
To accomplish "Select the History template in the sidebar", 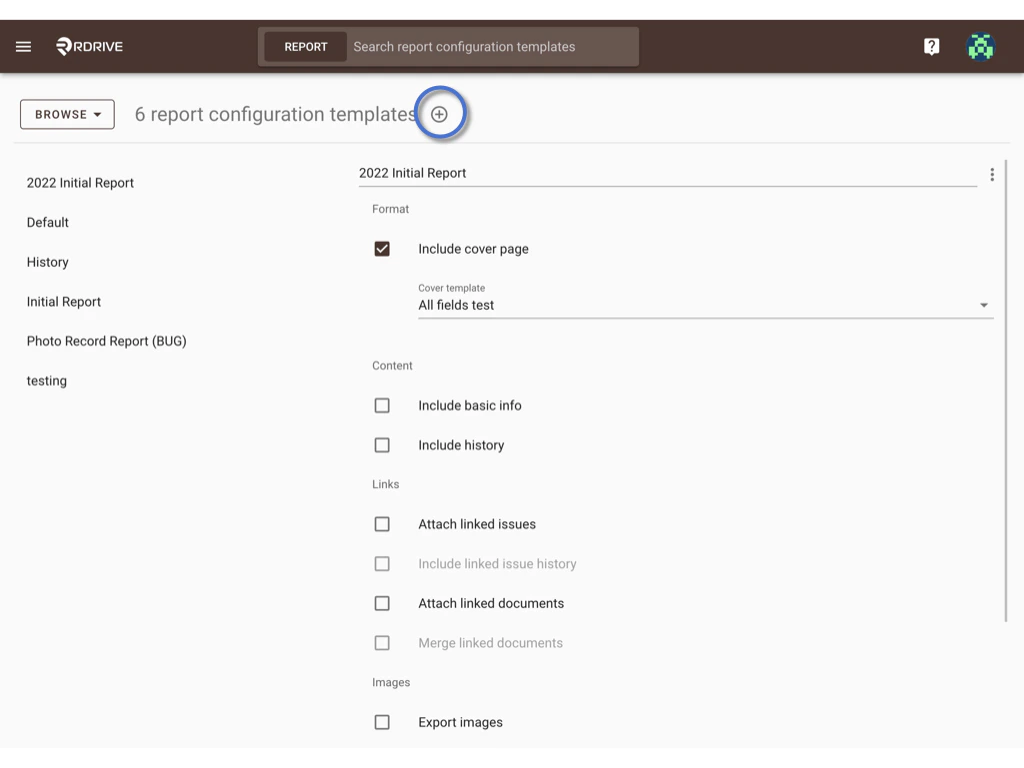I will pos(47,262).
